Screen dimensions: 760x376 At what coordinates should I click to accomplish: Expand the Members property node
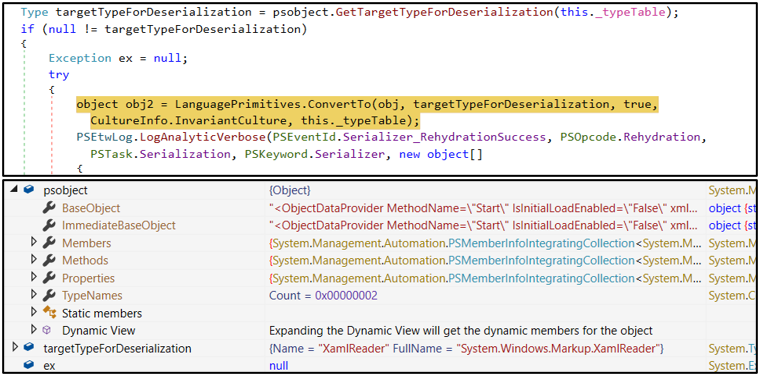click(33, 242)
